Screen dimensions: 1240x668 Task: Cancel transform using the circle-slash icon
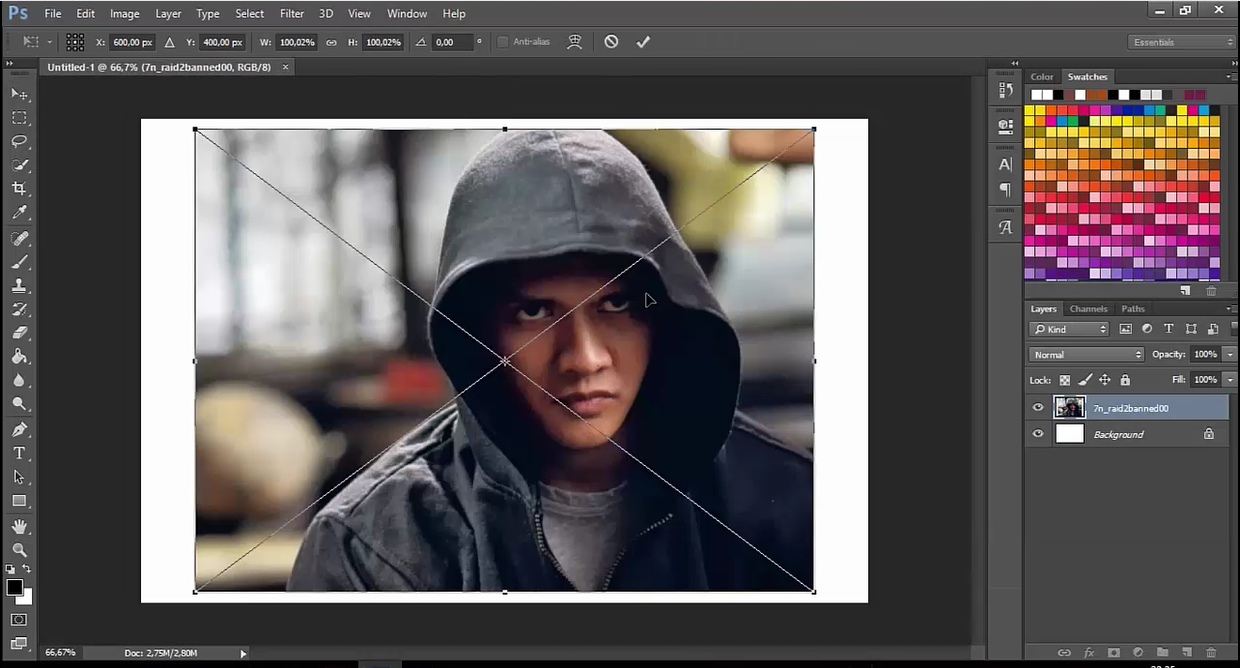(x=611, y=42)
